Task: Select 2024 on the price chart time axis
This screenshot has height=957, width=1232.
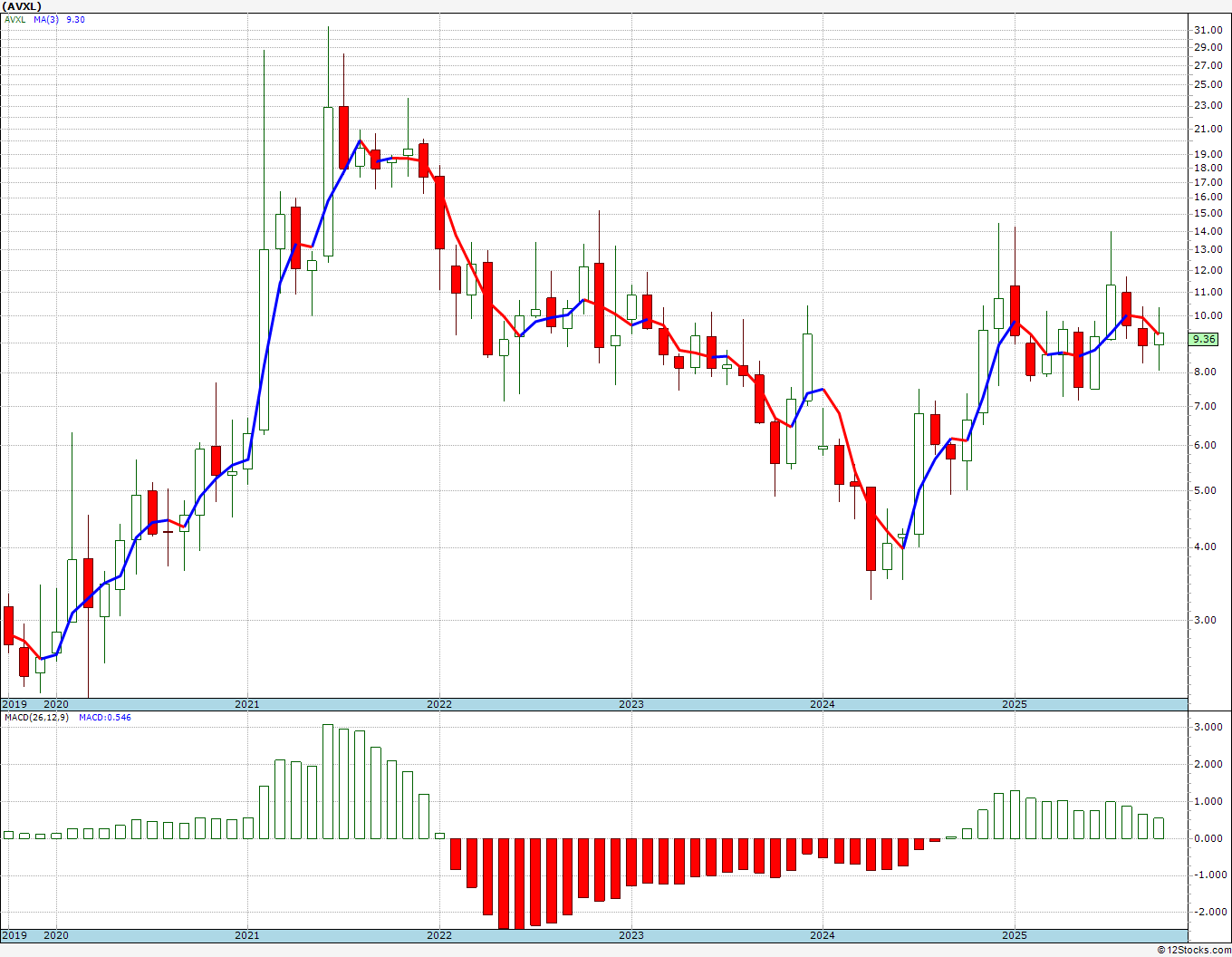Action: click(x=823, y=704)
